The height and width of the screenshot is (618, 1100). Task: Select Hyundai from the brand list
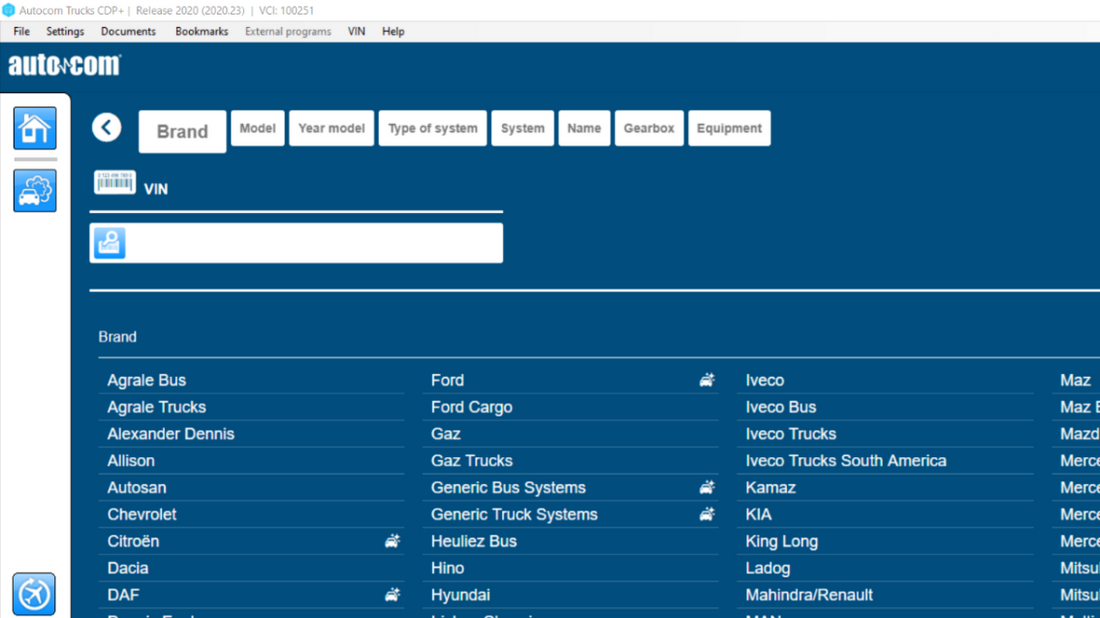click(x=460, y=595)
